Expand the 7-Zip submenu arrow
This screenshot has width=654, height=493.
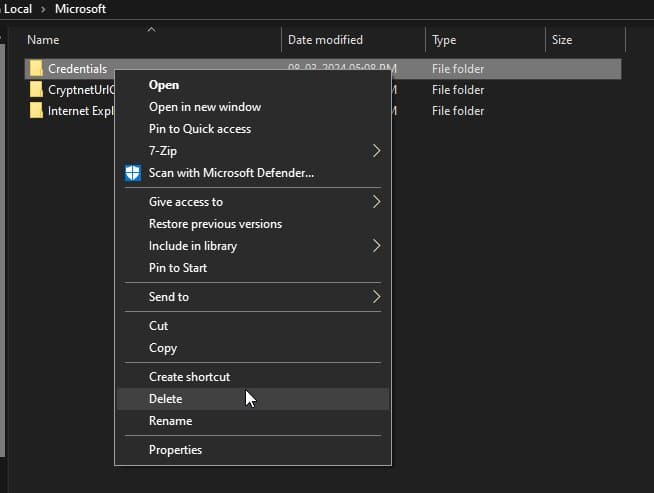tap(376, 151)
